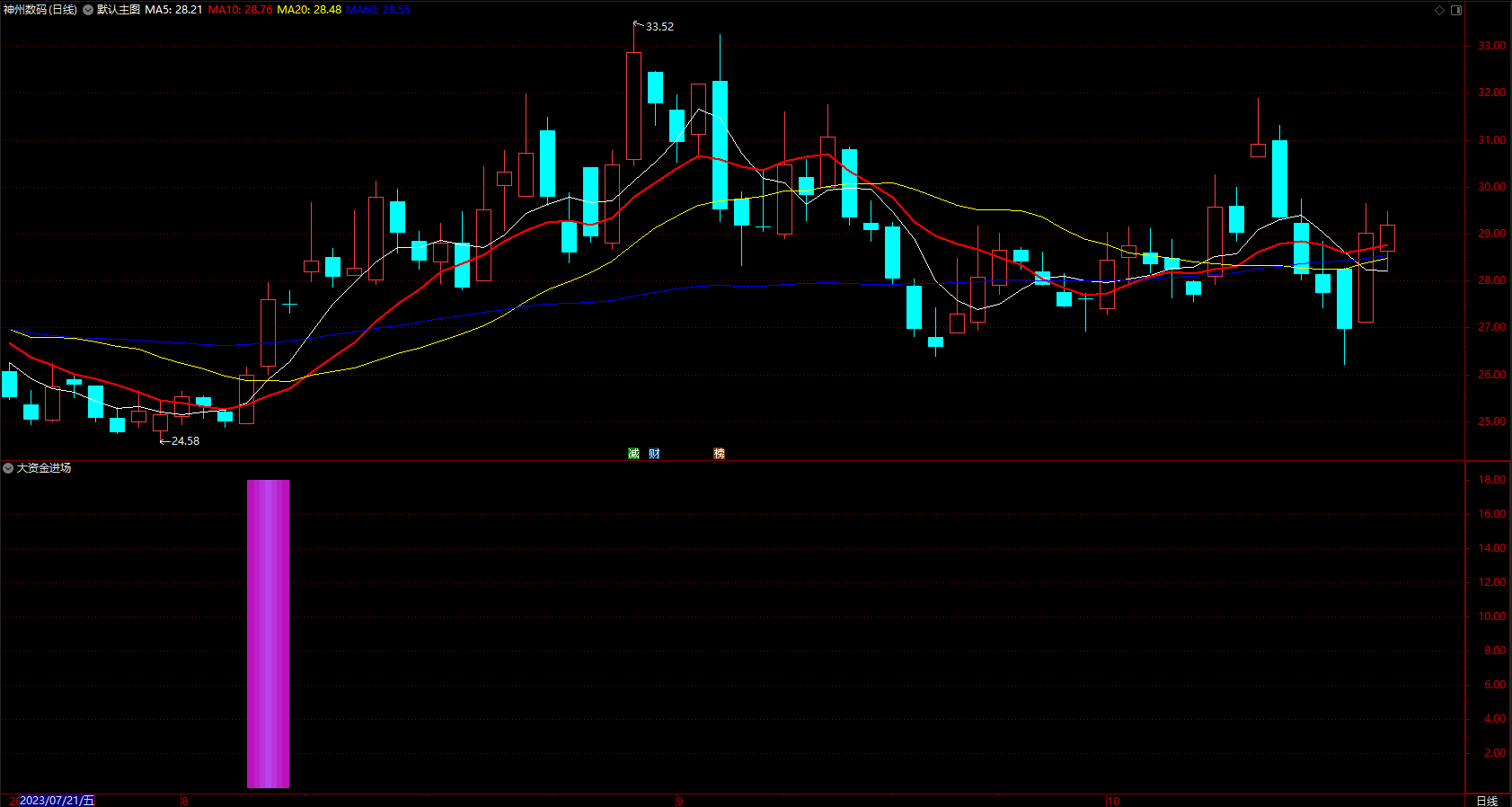This screenshot has width=1512, height=807.
Task: Click the 30.00 price axis label
Action: [1491, 187]
